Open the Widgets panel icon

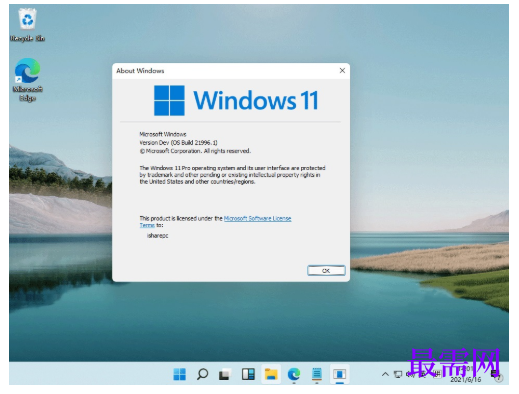coord(248,374)
